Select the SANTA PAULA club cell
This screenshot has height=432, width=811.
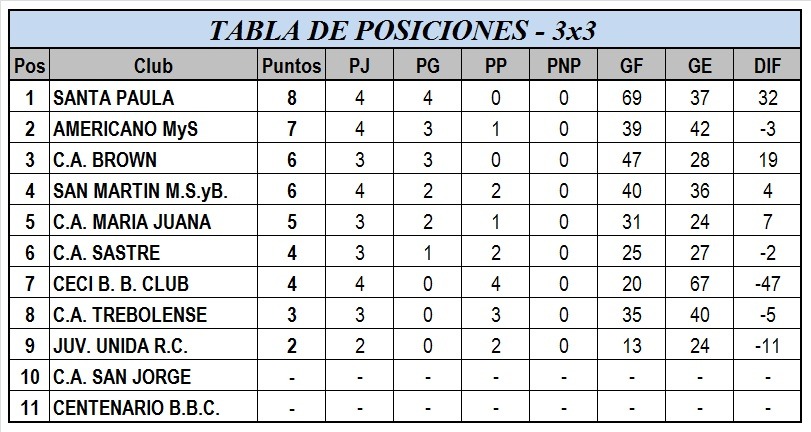(154, 97)
